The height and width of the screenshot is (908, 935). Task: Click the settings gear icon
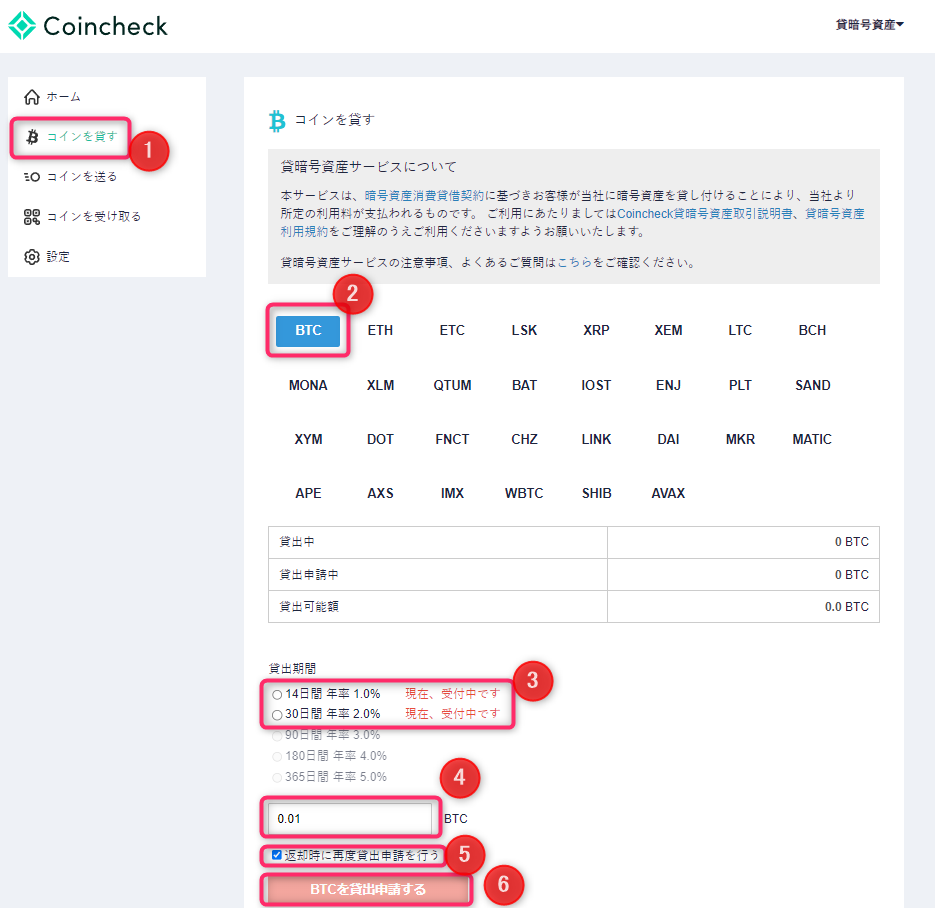[32, 257]
